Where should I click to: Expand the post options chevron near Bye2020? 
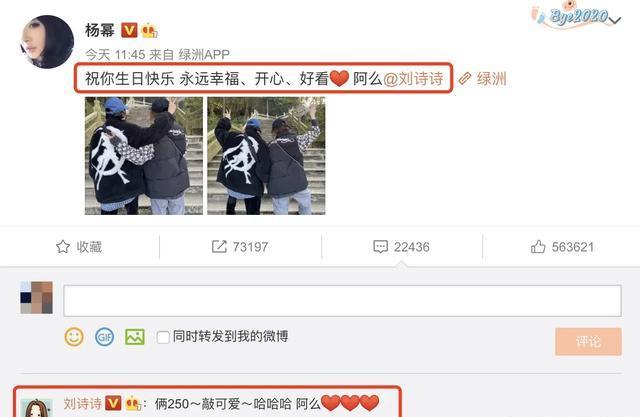(x=616, y=20)
